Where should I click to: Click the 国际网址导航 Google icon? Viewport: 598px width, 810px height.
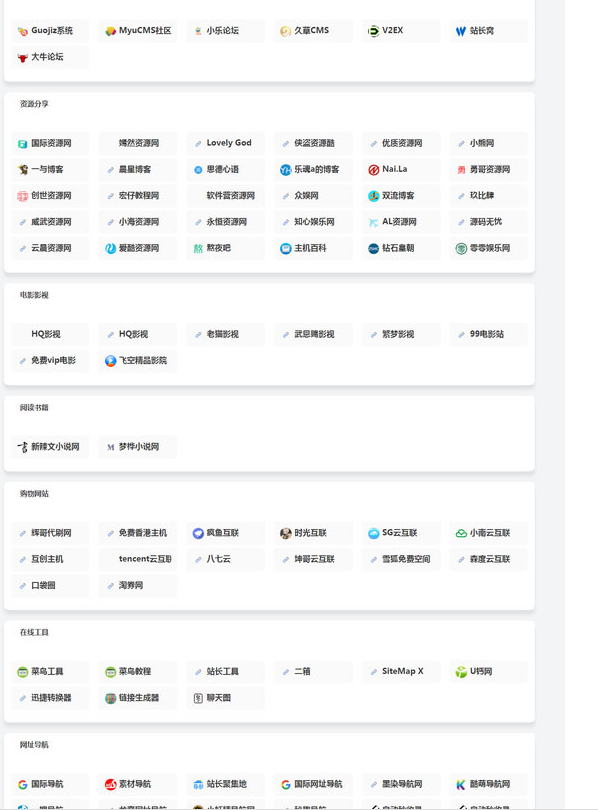point(286,785)
